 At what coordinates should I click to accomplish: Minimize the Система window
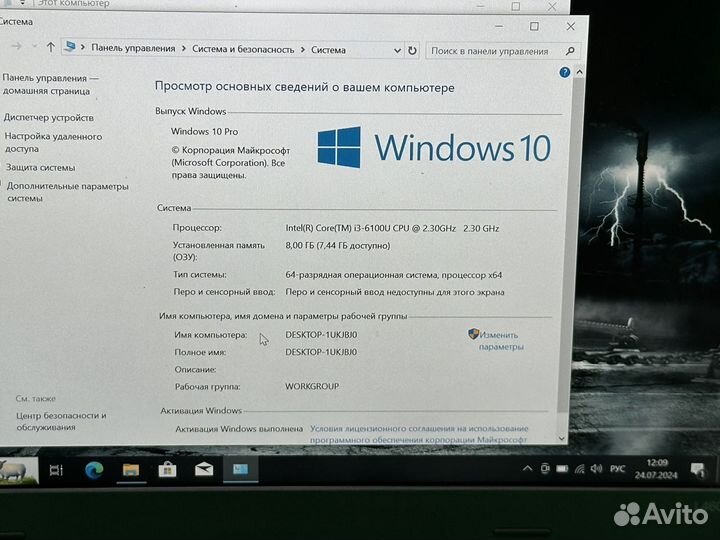(x=499, y=27)
